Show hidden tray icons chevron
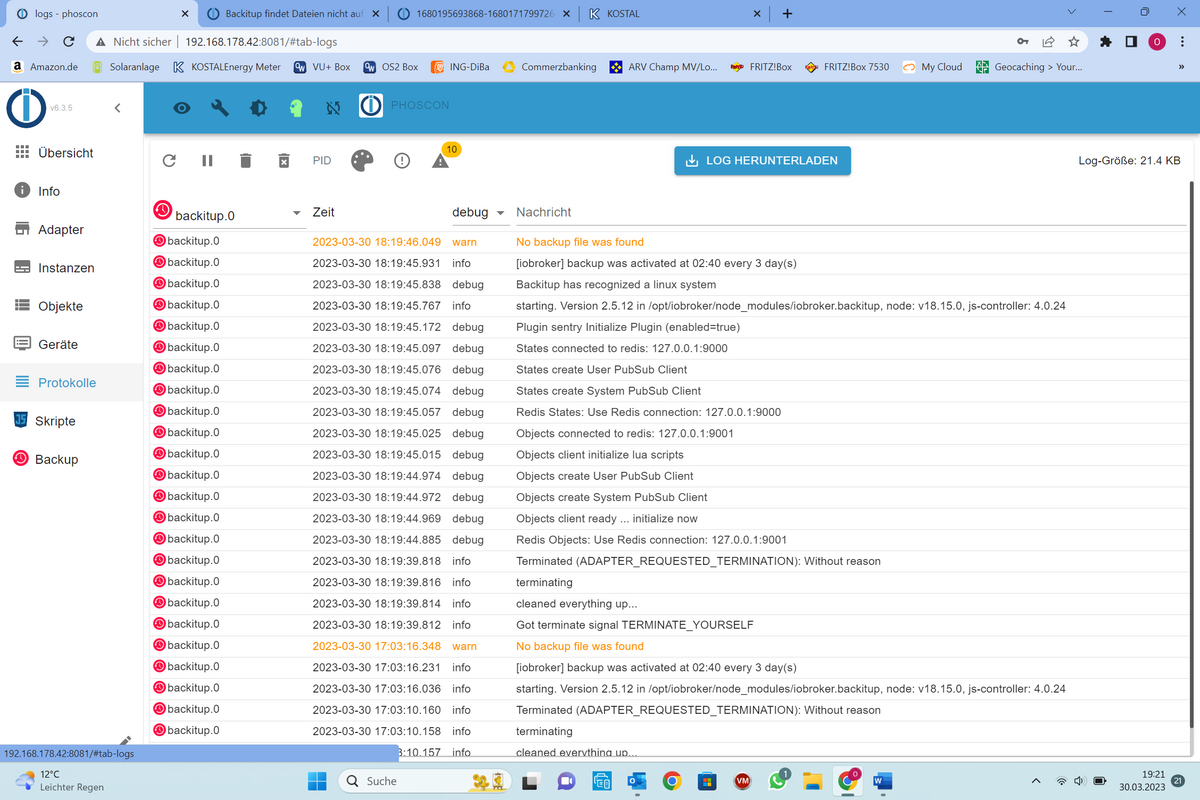Image resolution: width=1200 pixels, height=800 pixels. tap(1036, 781)
